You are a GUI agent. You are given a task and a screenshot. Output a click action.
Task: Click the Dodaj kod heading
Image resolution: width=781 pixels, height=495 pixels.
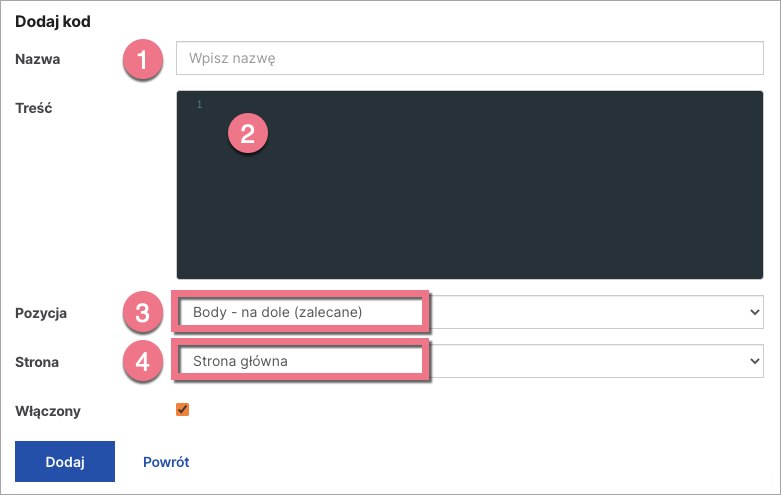[x=53, y=20]
